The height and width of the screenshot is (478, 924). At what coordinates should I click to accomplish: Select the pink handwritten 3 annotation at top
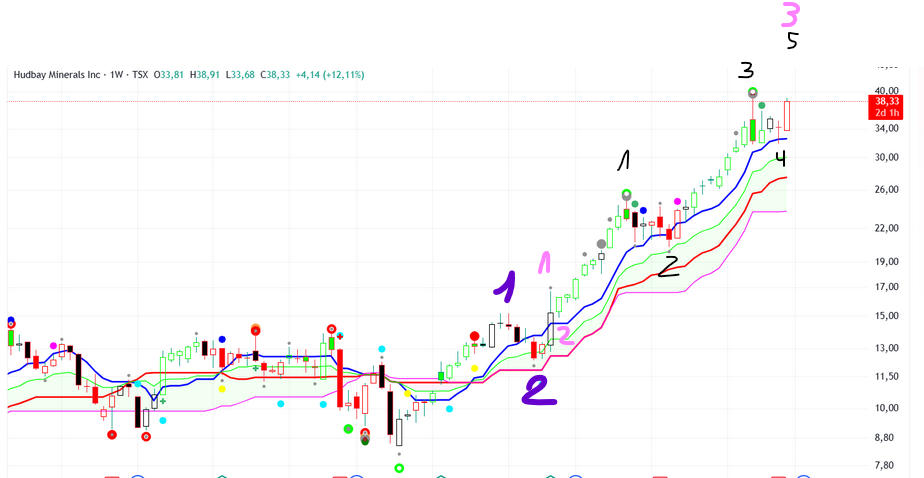[x=790, y=16]
